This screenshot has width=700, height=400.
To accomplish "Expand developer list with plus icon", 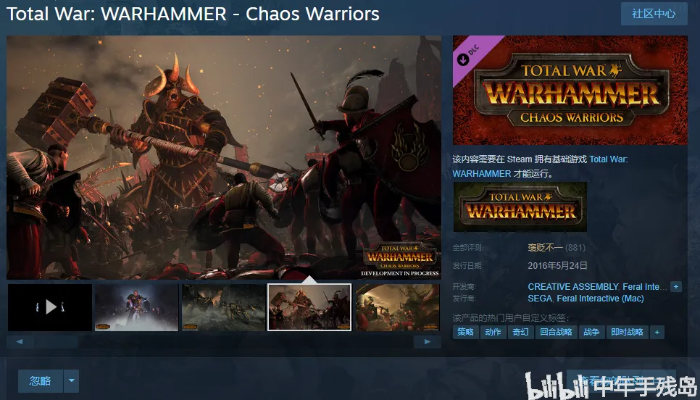I will click(675, 287).
